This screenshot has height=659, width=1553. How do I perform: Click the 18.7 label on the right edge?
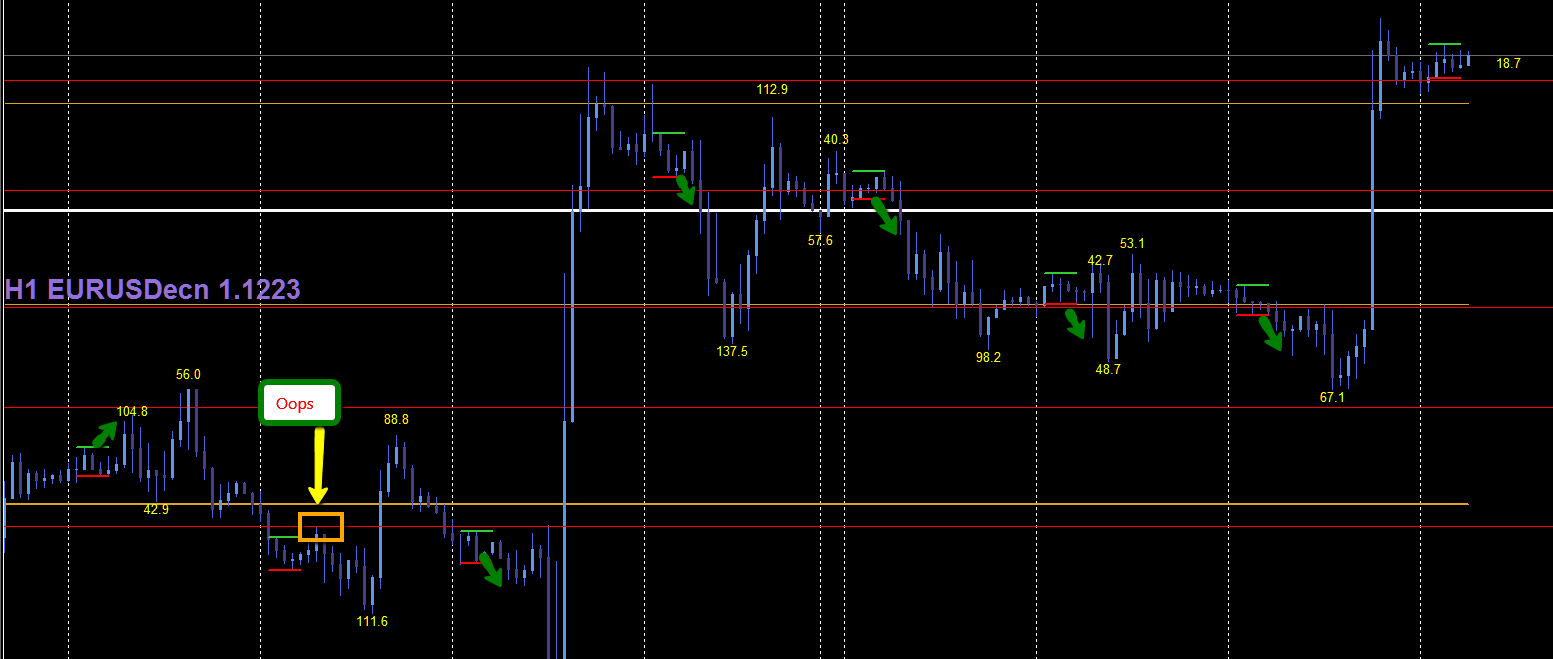point(1508,61)
